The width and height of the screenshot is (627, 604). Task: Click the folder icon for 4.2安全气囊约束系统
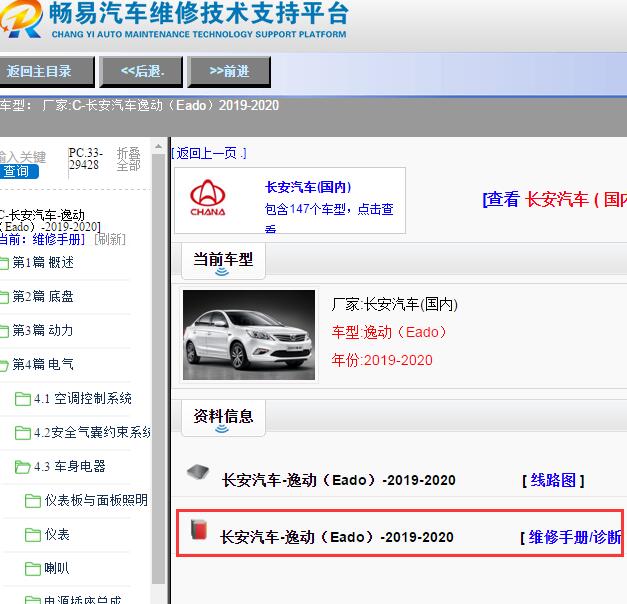pos(22,433)
